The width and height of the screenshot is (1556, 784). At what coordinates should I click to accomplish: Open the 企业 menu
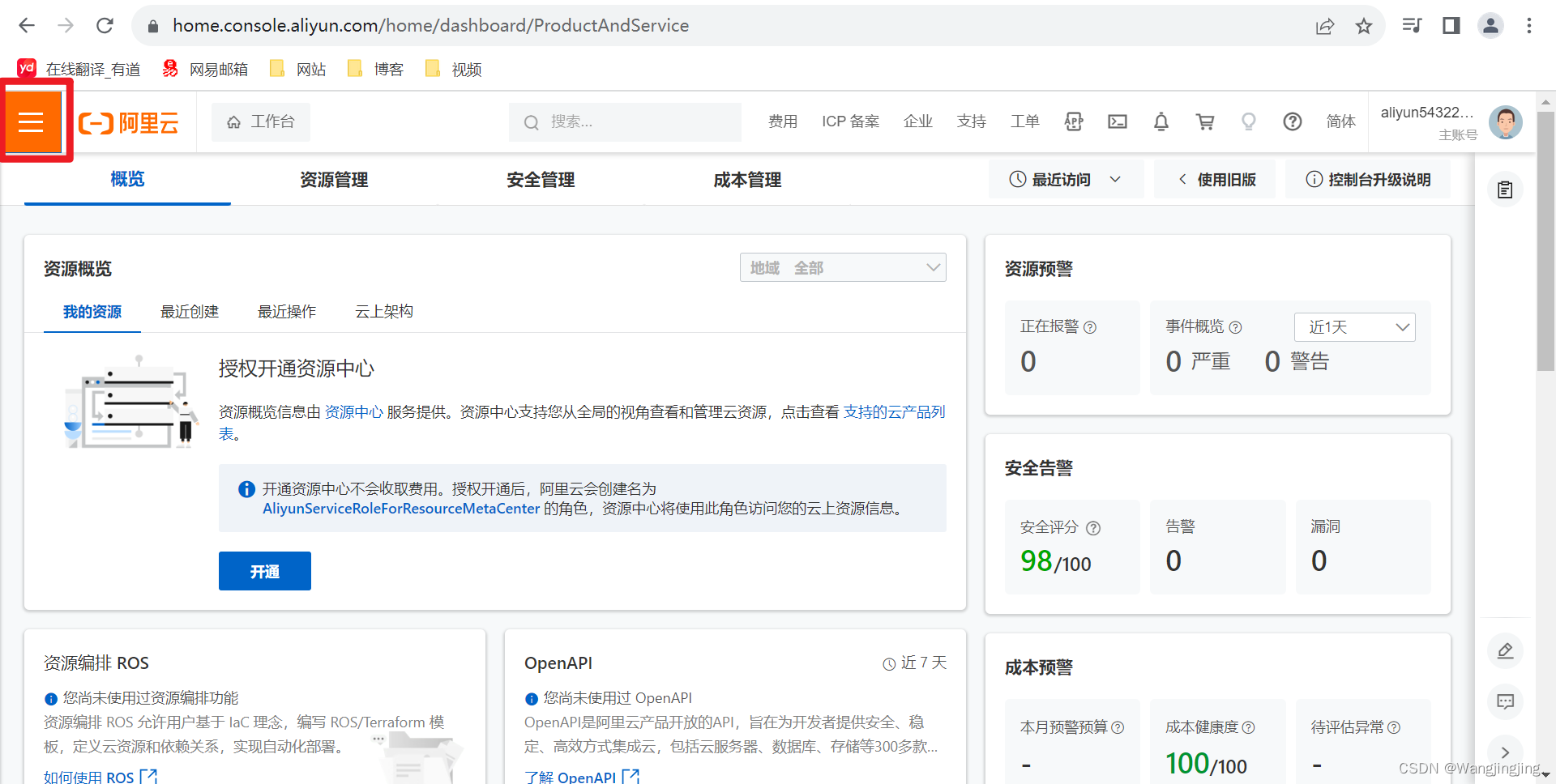(917, 121)
